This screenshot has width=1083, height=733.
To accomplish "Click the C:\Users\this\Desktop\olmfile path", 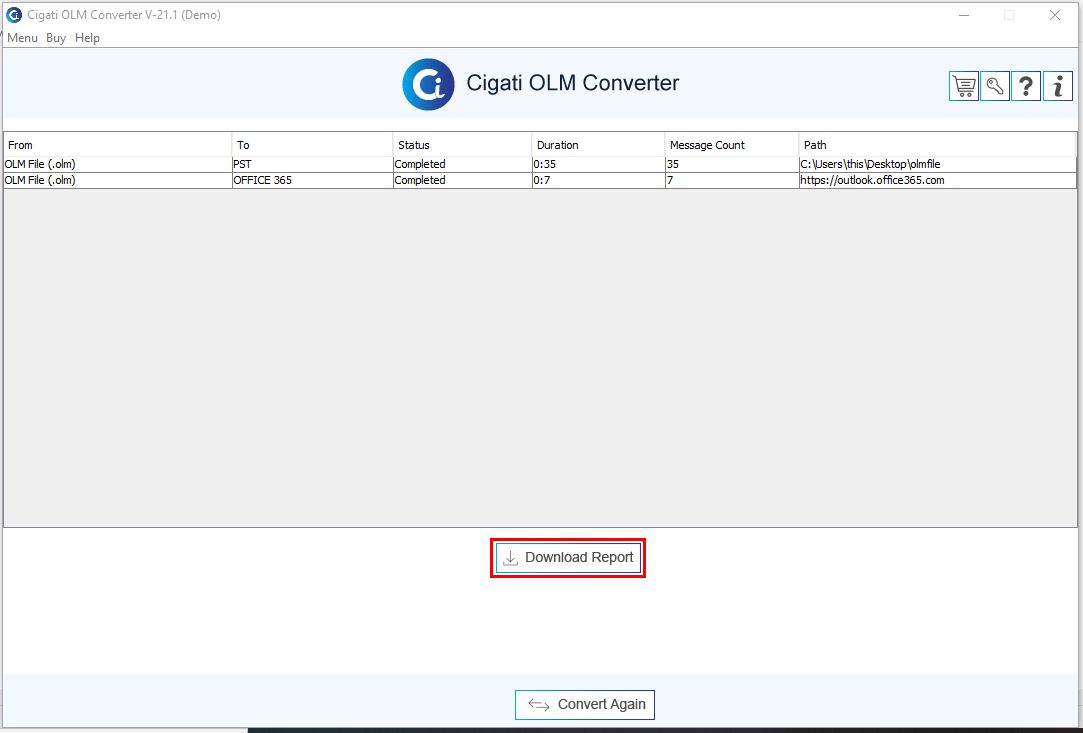I will (x=937, y=164).
